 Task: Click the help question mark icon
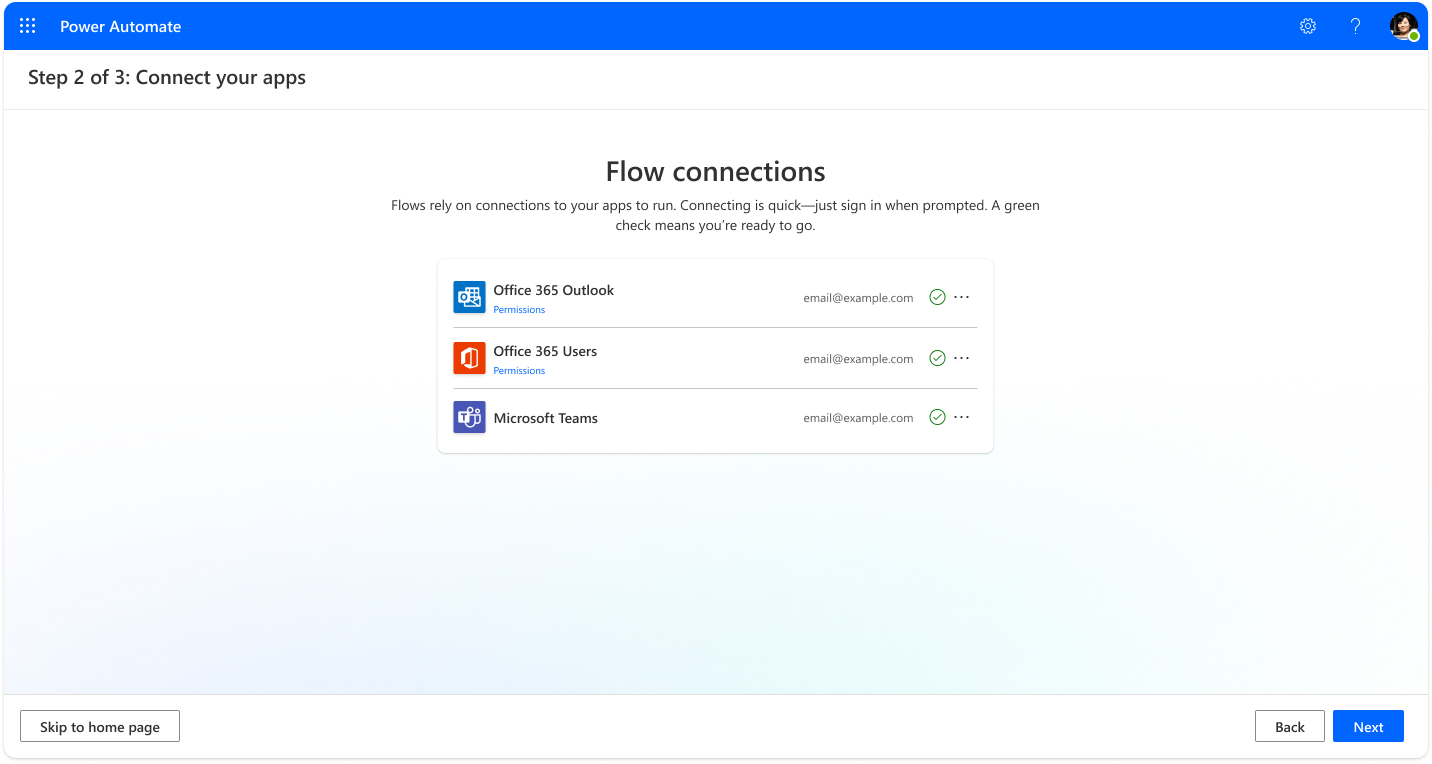(x=1355, y=26)
